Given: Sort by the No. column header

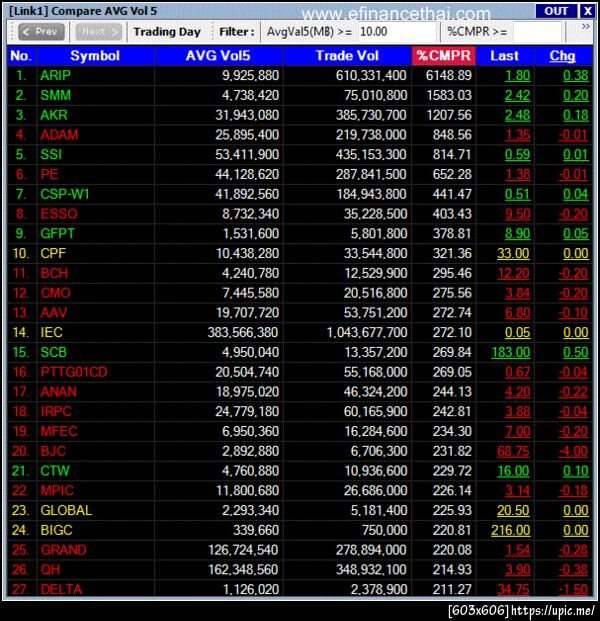Looking at the screenshot, I should pos(21,56).
